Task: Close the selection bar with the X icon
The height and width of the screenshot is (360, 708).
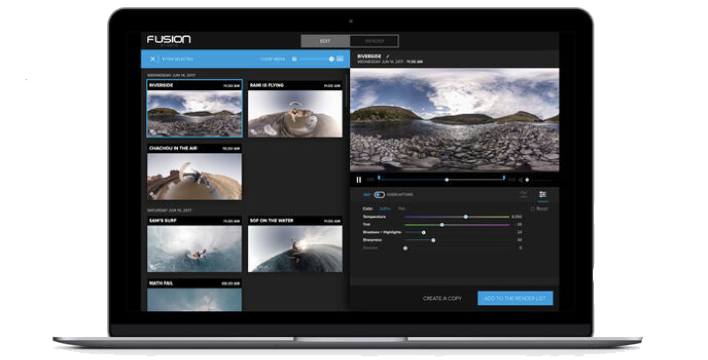Action: coord(153,59)
